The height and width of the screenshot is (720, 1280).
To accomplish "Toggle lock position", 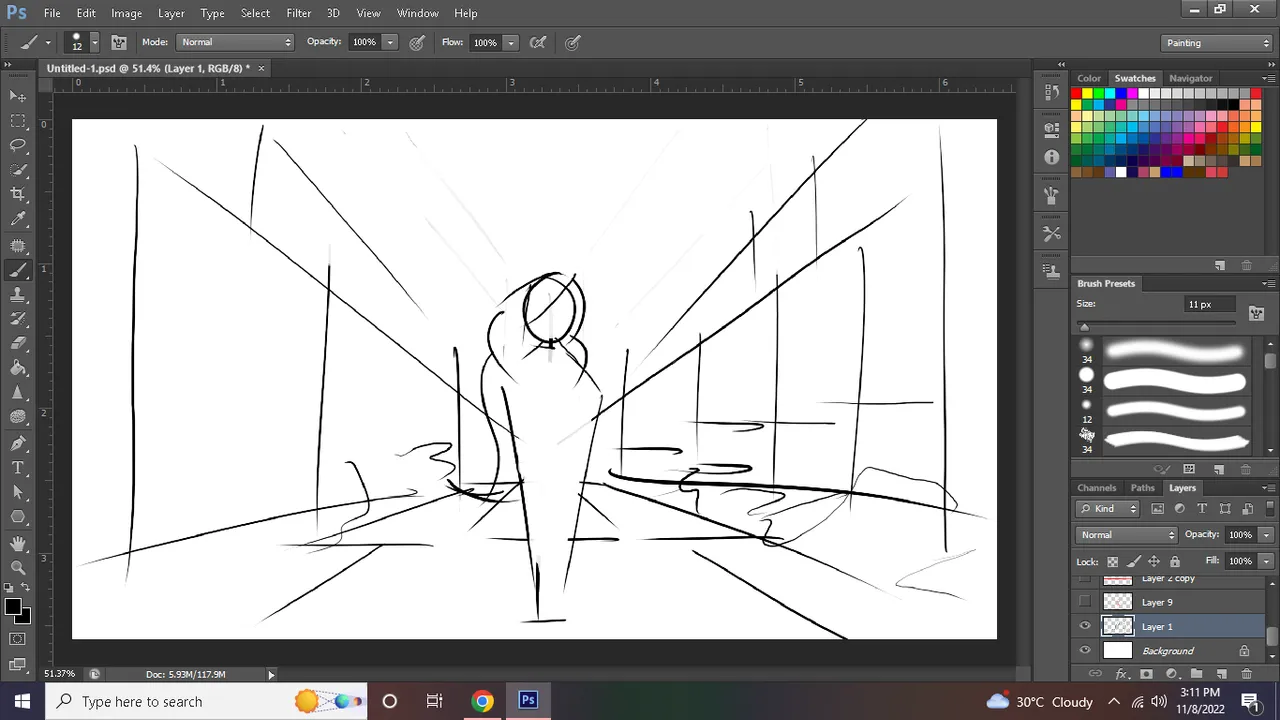I will (1154, 561).
